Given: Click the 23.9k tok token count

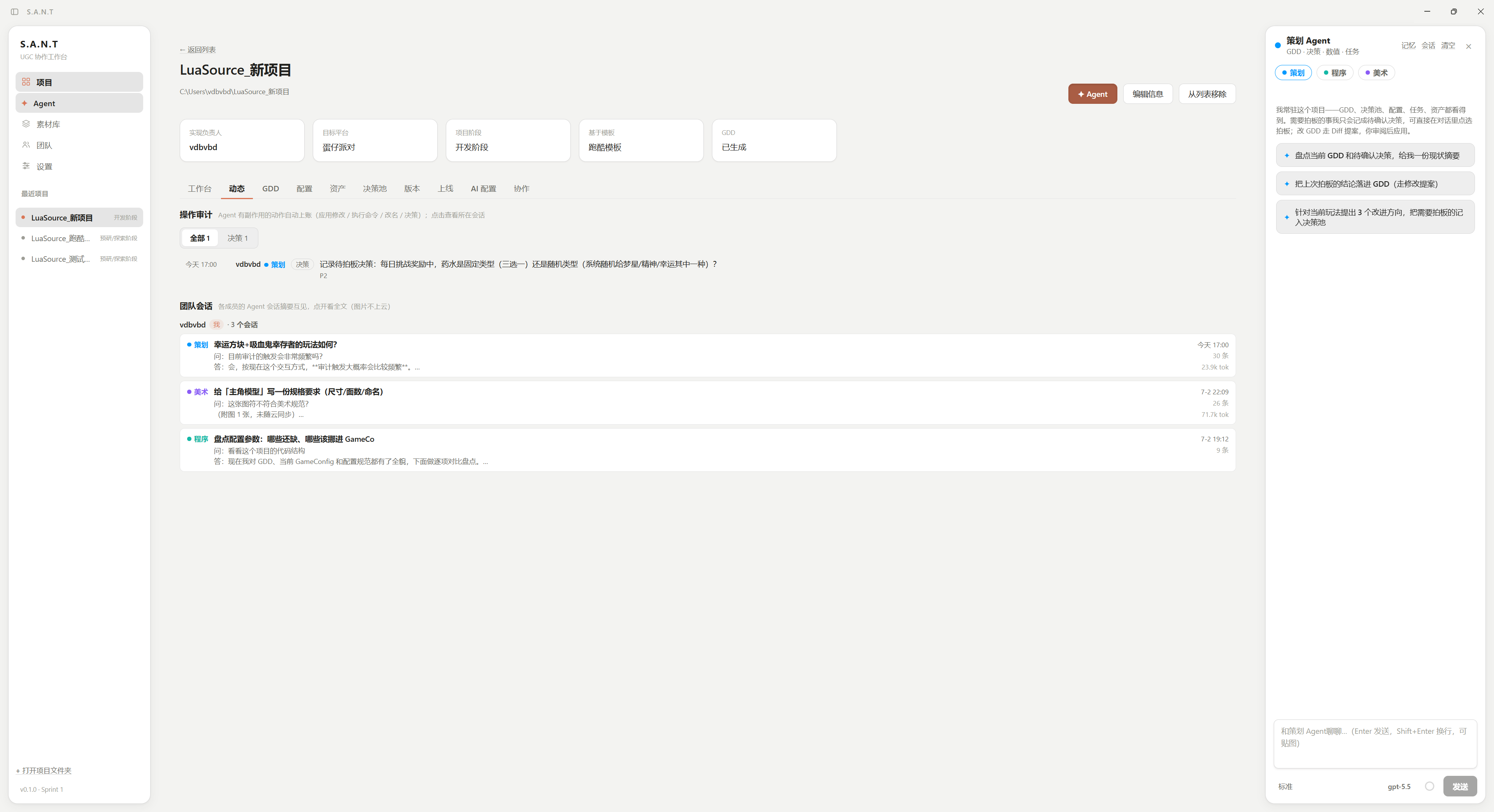Looking at the screenshot, I should tap(1214, 367).
